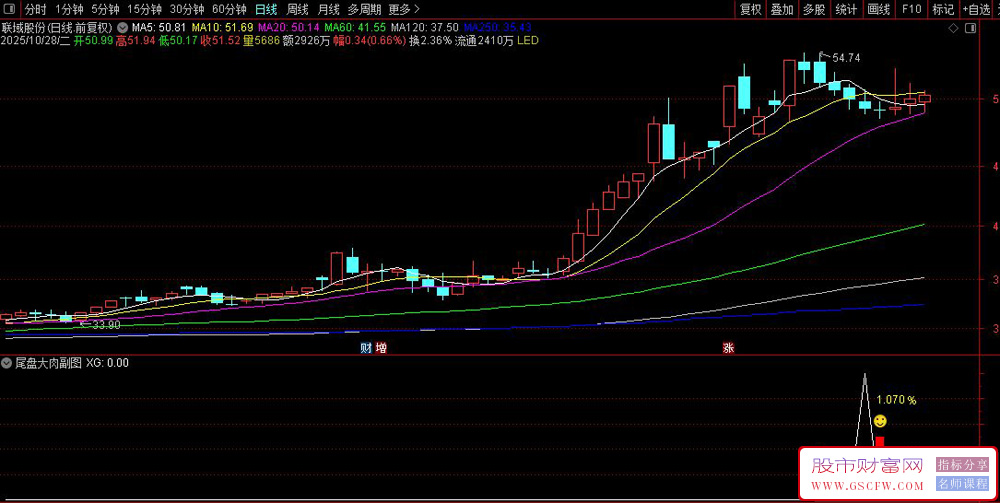Click the 流通2410万 value

coord(484,40)
